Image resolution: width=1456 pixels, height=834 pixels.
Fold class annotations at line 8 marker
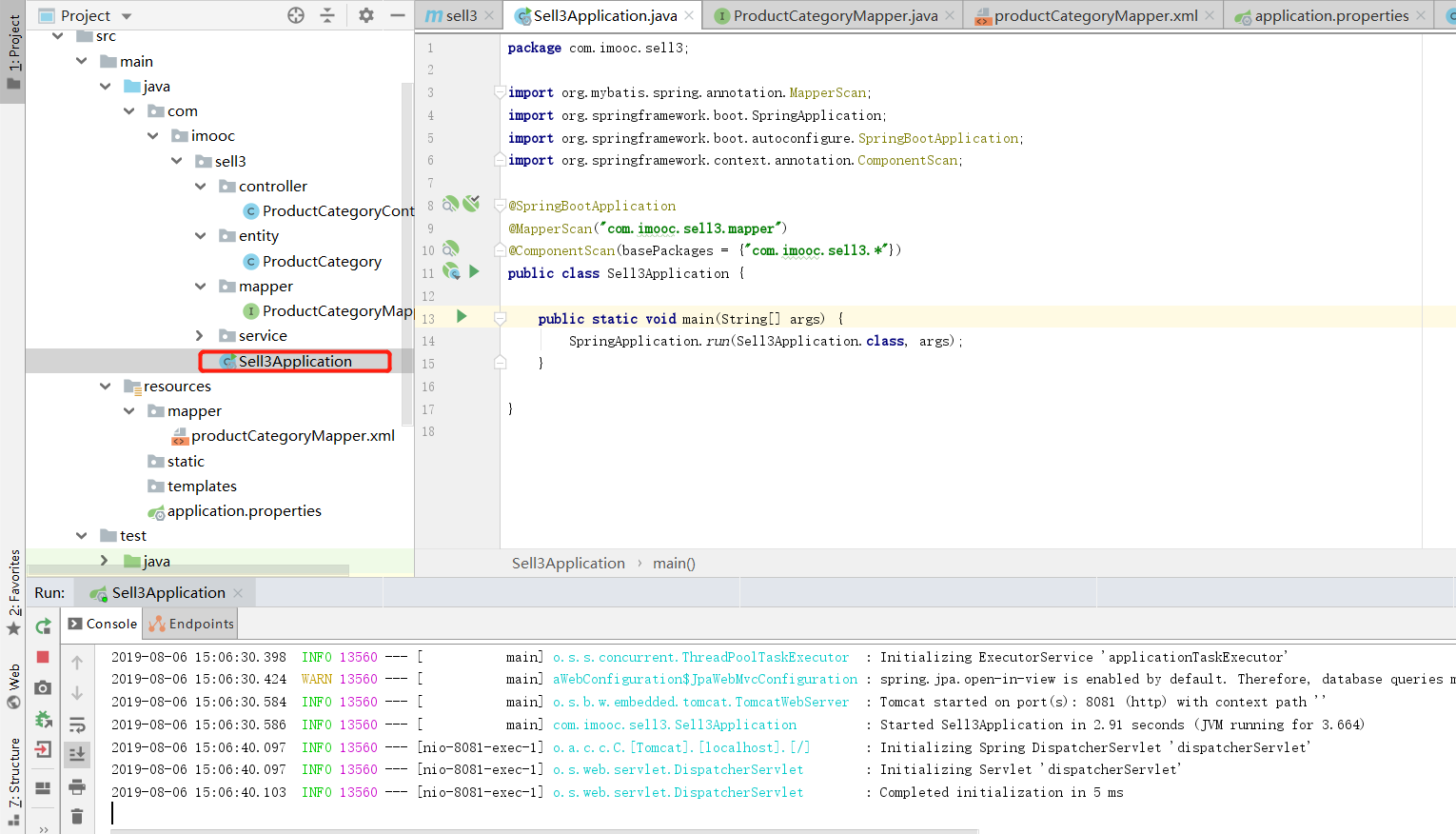point(500,206)
